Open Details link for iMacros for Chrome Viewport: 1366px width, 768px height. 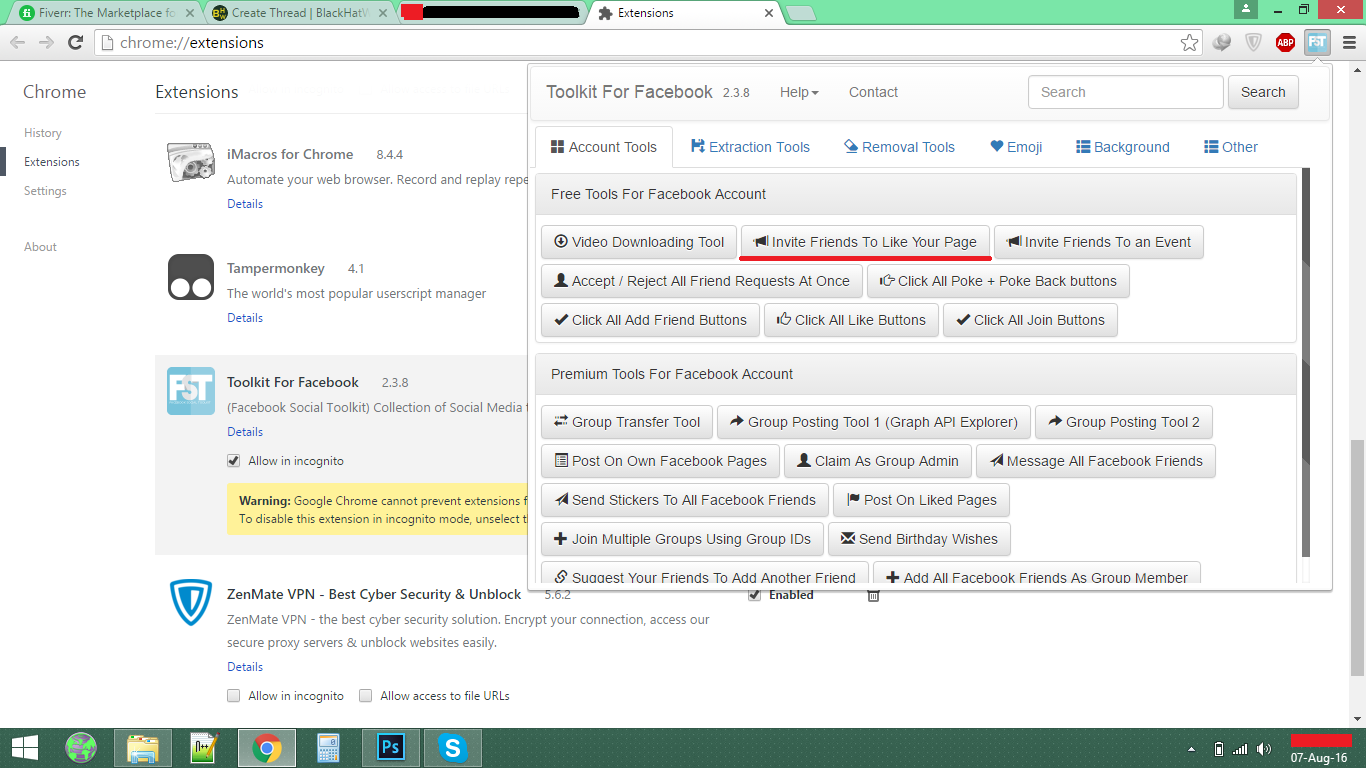[245, 204]
